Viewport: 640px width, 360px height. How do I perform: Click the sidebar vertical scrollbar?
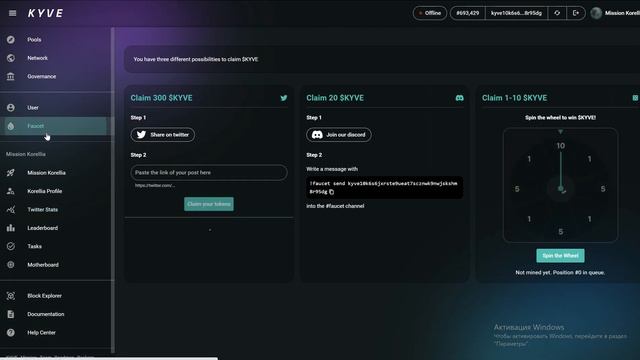pos(113,190)
